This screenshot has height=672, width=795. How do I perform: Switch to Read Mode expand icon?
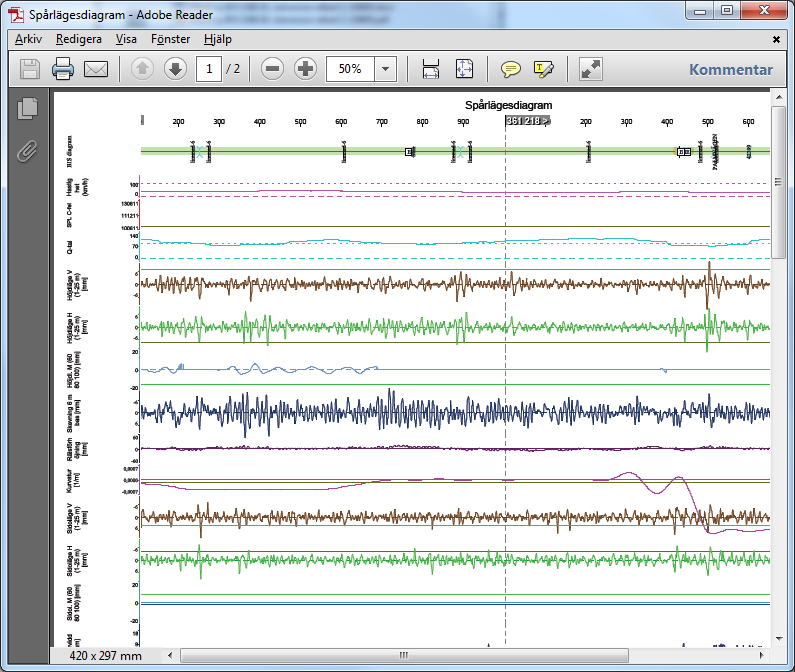591,69
